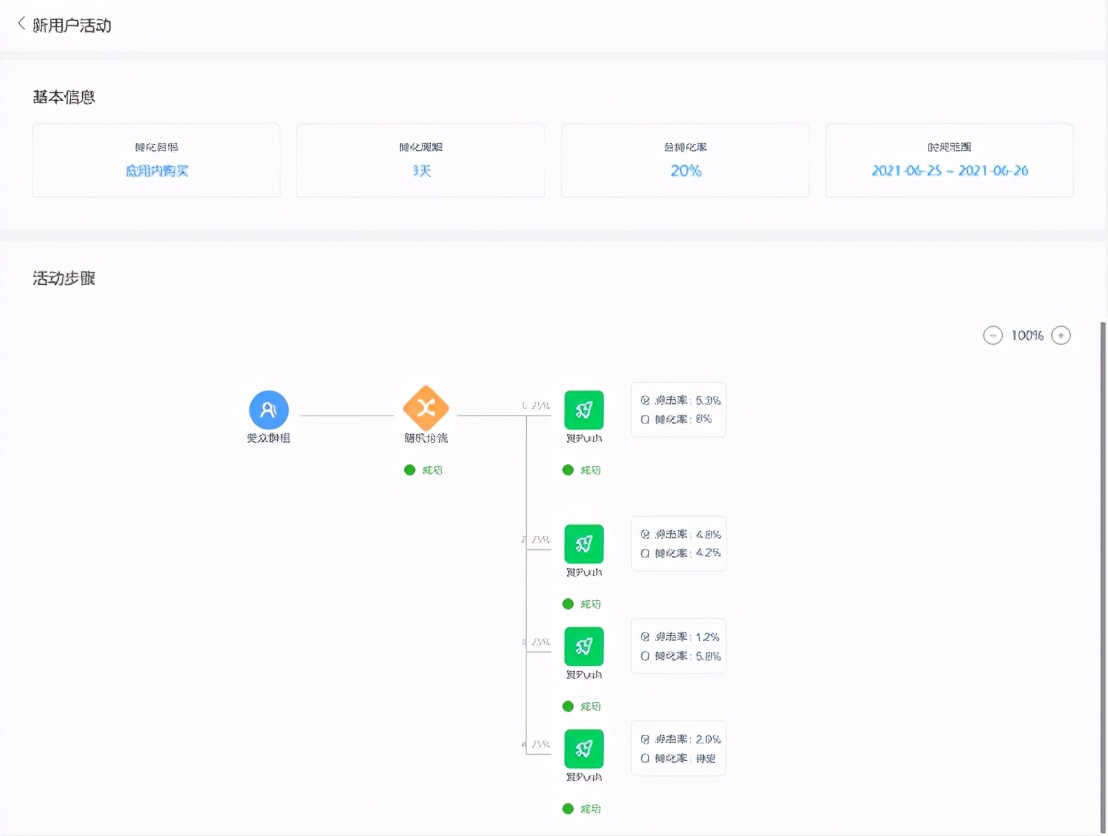Image resolution: width=1108 pixels, height=836 pixels.
Task: Expand the stats card showing 1.2% click rate
Action: (x=678, y=647)
